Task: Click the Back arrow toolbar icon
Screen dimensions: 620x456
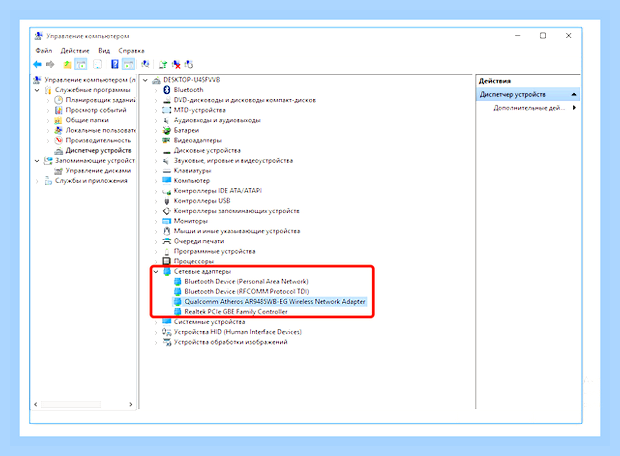Action: pyautogui.click(x=38, y=64)
